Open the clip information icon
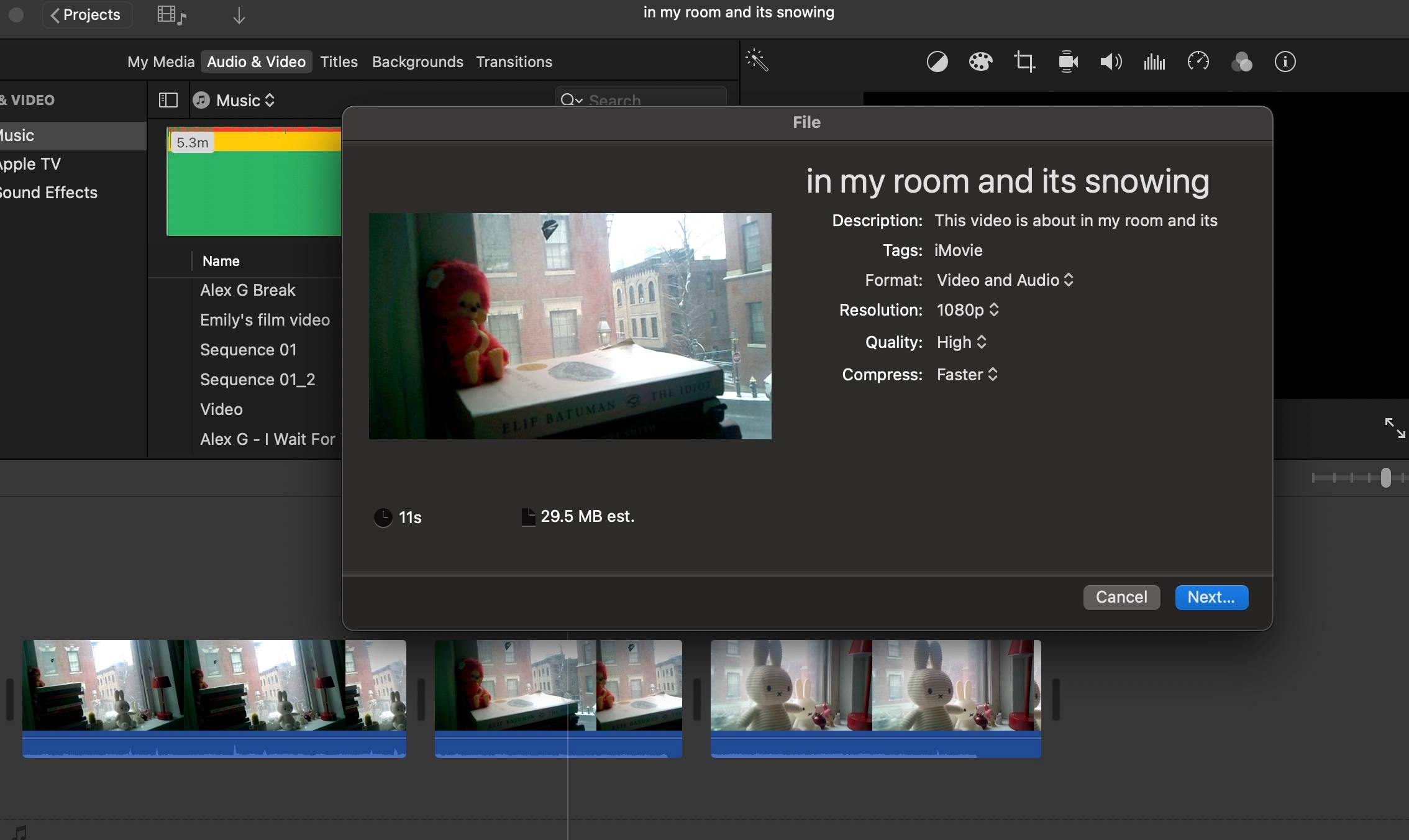1409x840 pixels. pyautogui.click(x=1285, y=62)
